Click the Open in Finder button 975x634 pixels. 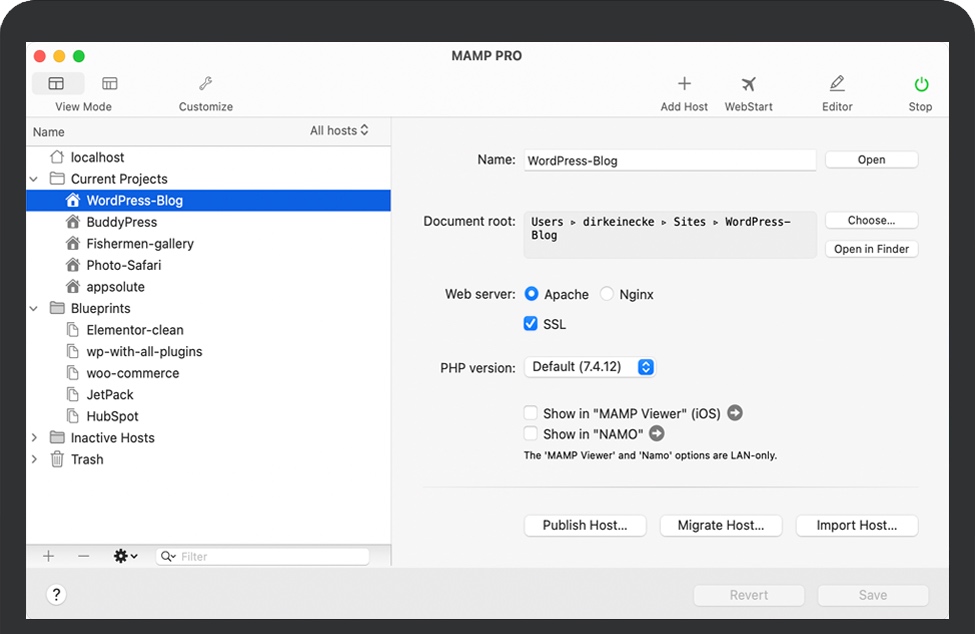click(x=871, y=249)
